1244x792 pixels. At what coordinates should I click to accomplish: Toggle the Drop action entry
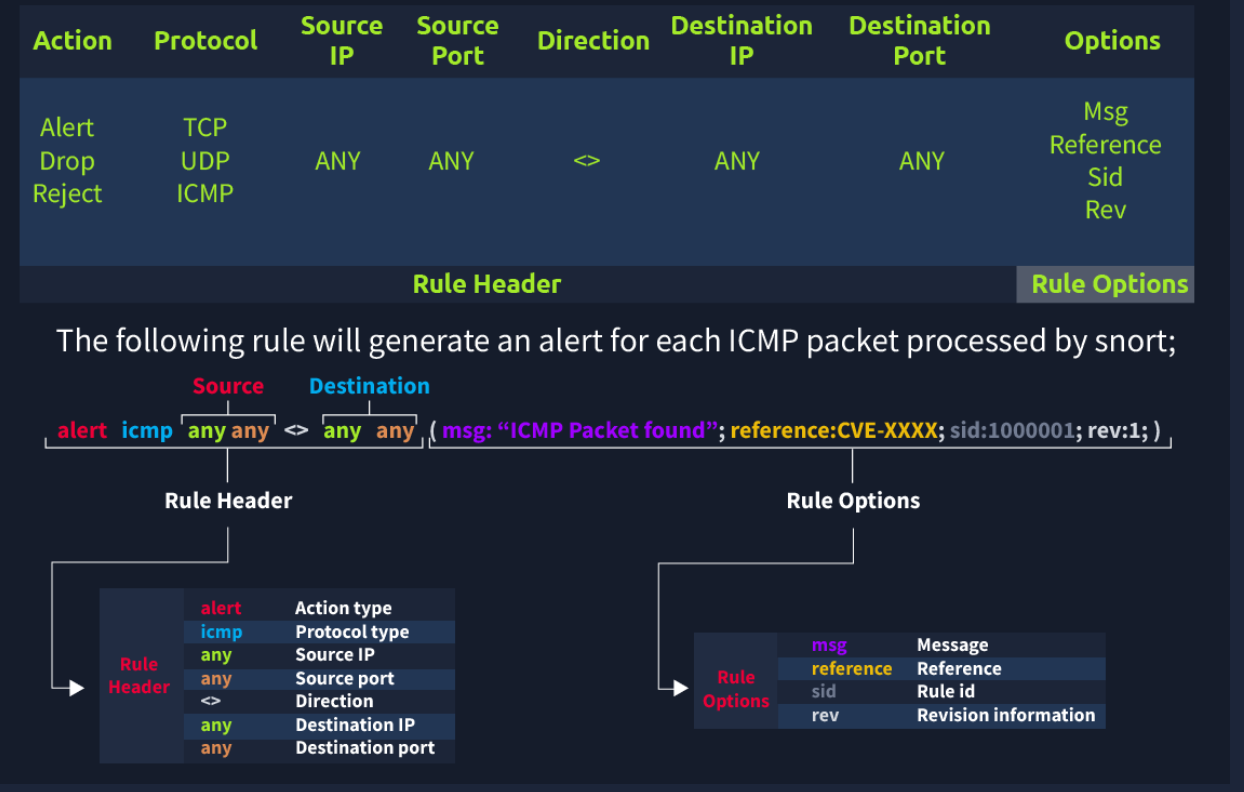point(67,160)
